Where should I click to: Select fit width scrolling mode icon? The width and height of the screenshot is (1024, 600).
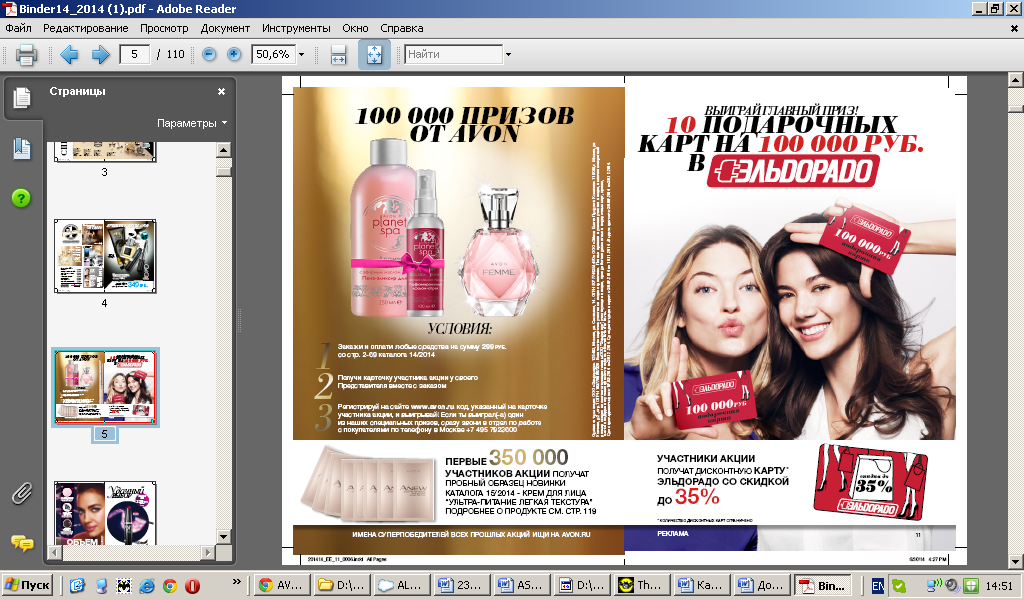(338, 54)
